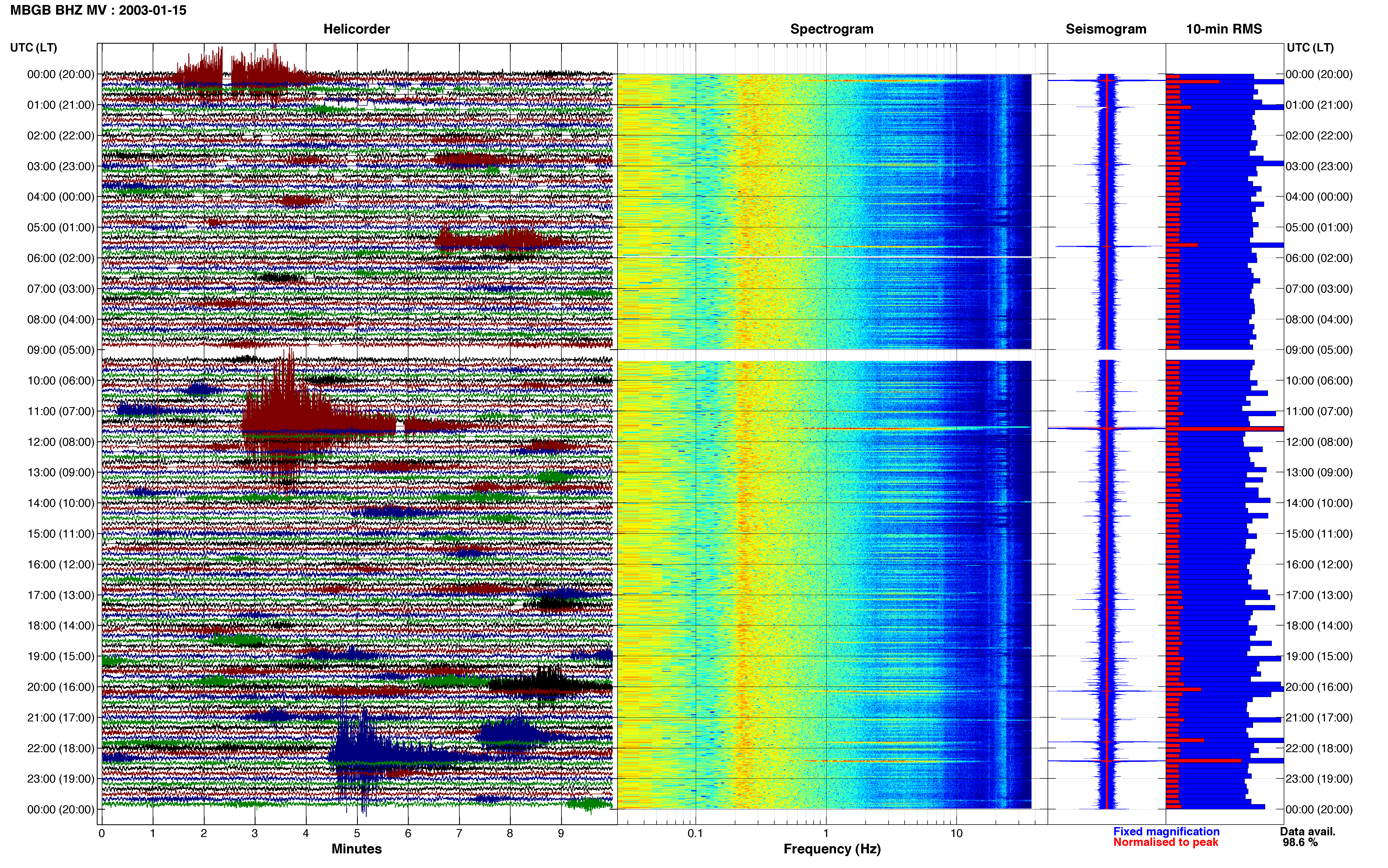The width and height of the screenshot is (1388, 868).
Task: Click the 'Spectrogram' panel heading
Action: (832, 29)
